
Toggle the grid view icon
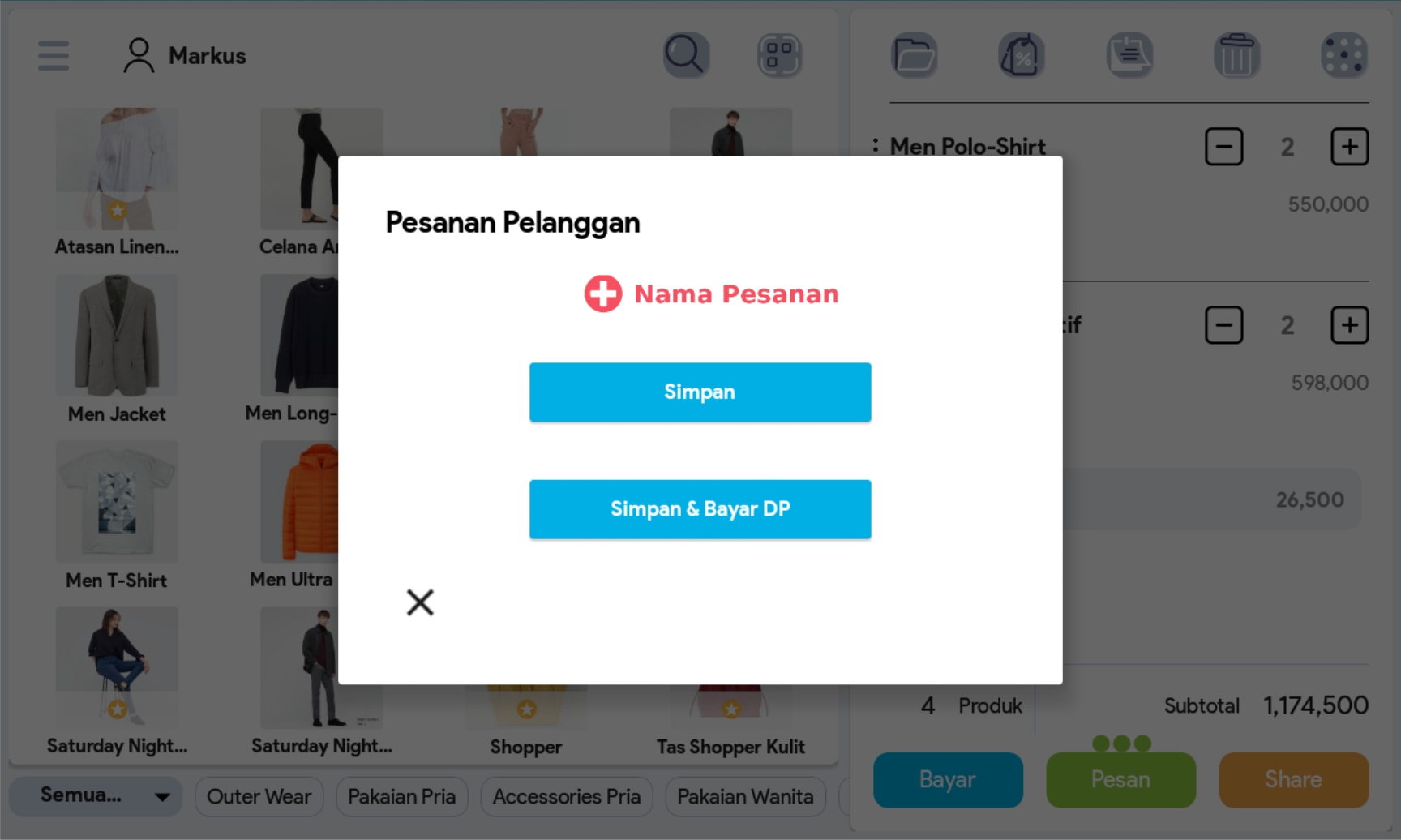779,55
